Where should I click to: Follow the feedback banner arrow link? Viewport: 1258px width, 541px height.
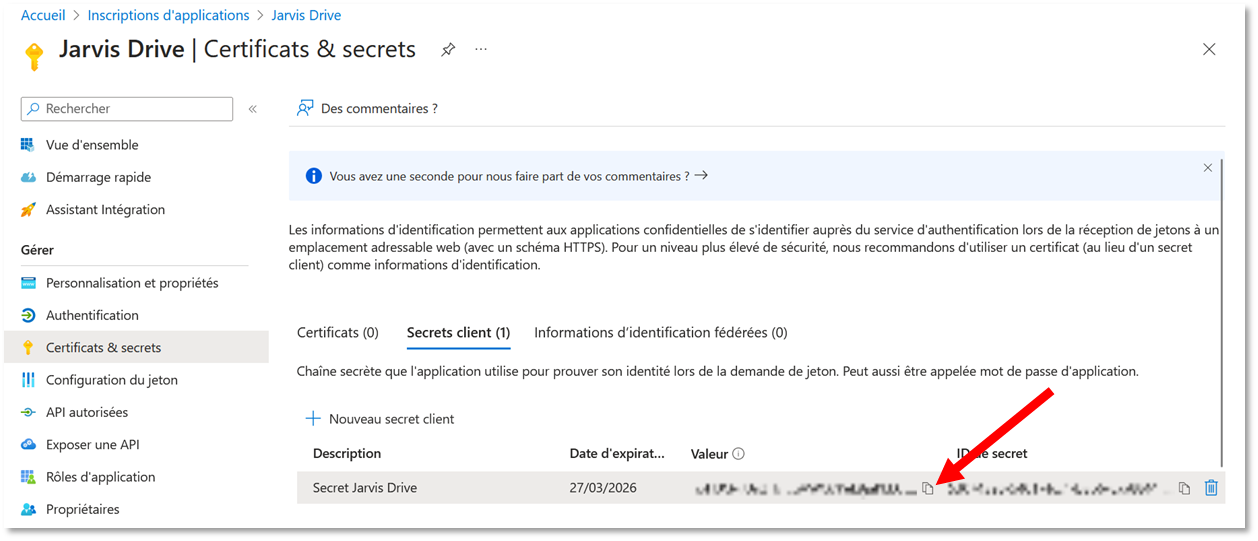pyautogui.click(x=701, y=175)
